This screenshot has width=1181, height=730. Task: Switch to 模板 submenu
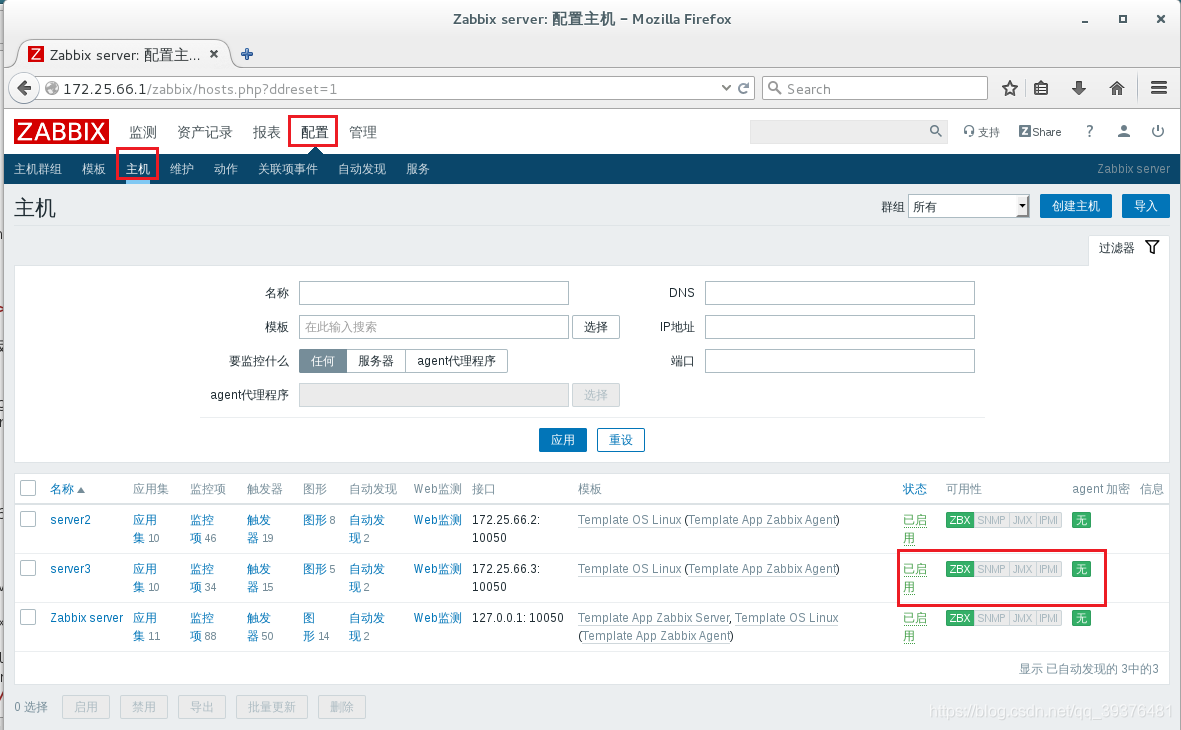93,169
